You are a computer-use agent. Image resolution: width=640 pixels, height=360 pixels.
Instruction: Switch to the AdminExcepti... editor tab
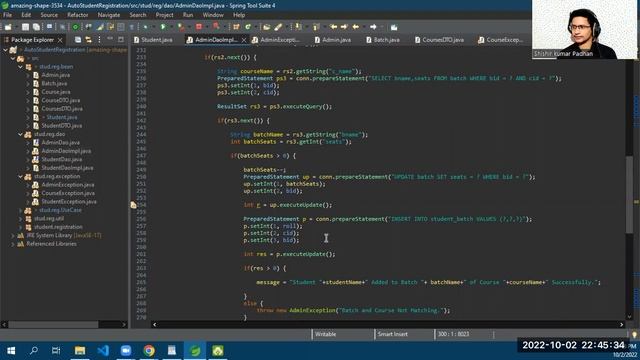[276, 40]
